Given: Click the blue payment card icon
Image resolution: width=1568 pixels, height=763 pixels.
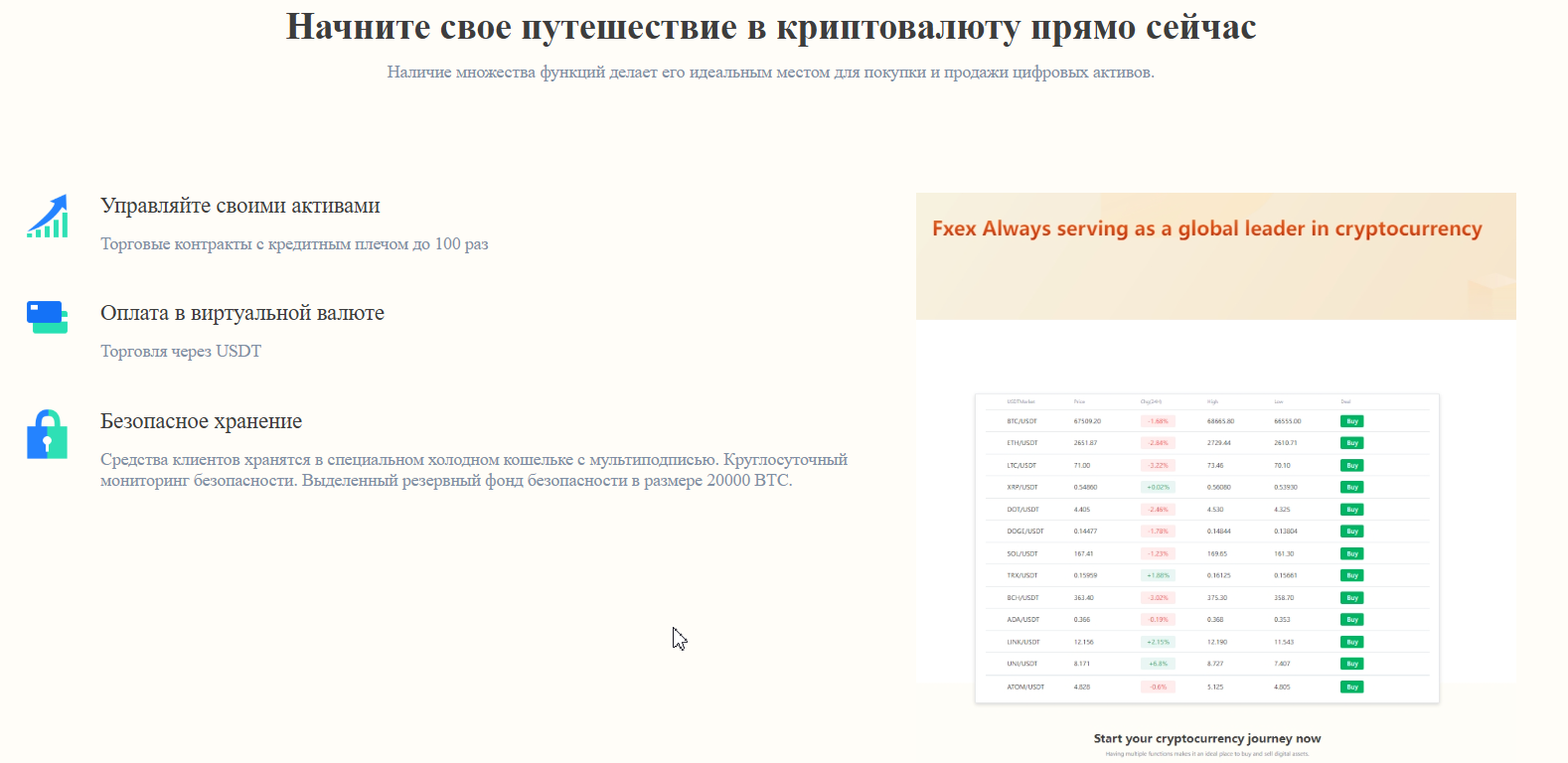Looking at the screenshot, I should pos(48,317).
